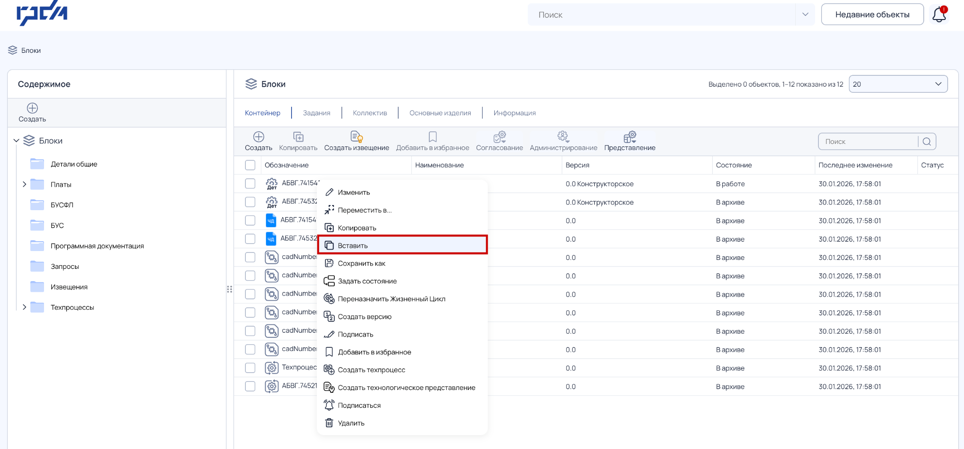Open the Согласование toolbar dropdown

(x=499, y=141)
